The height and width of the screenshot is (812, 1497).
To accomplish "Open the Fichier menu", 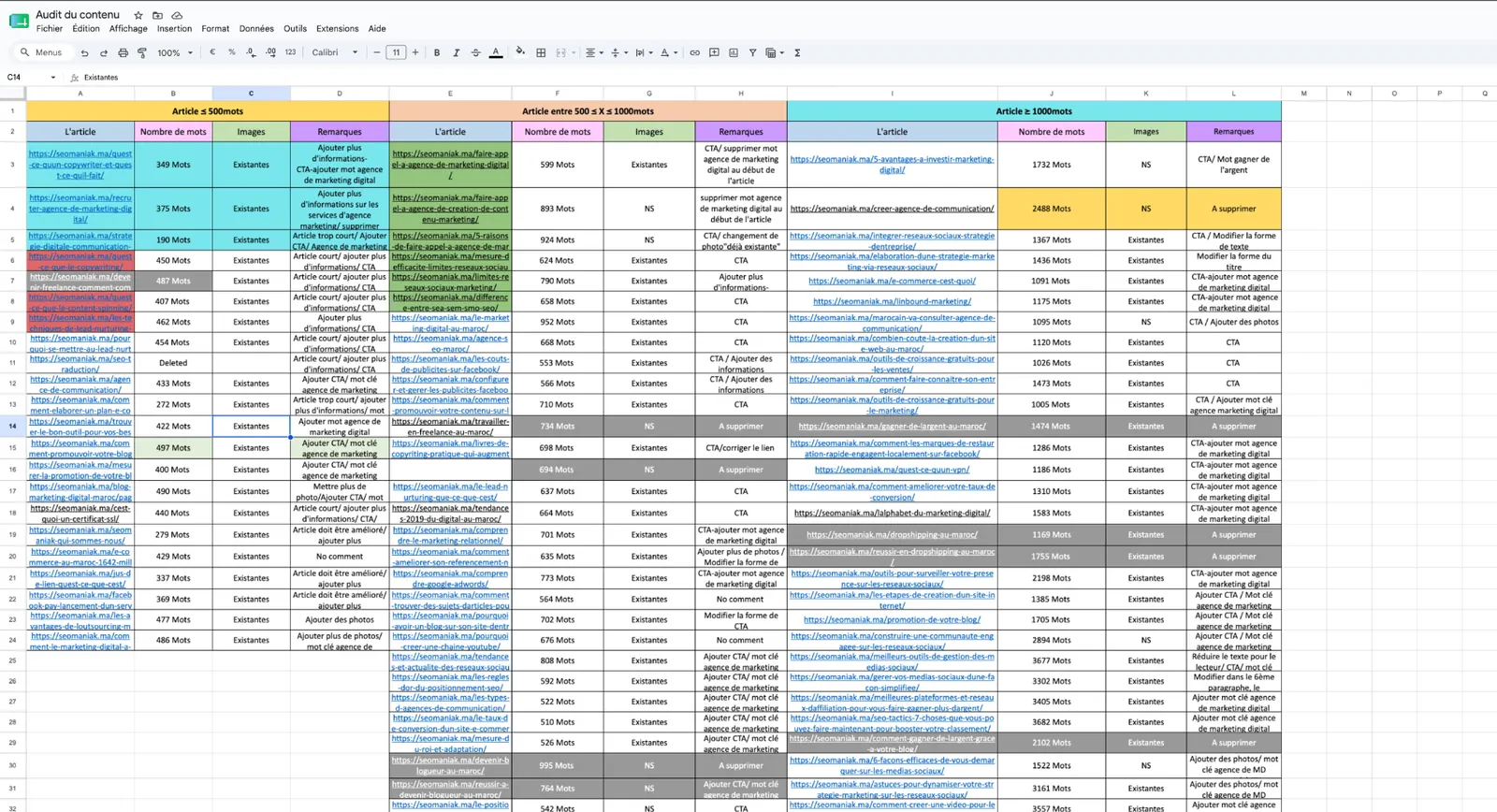I will coord(50,29).
